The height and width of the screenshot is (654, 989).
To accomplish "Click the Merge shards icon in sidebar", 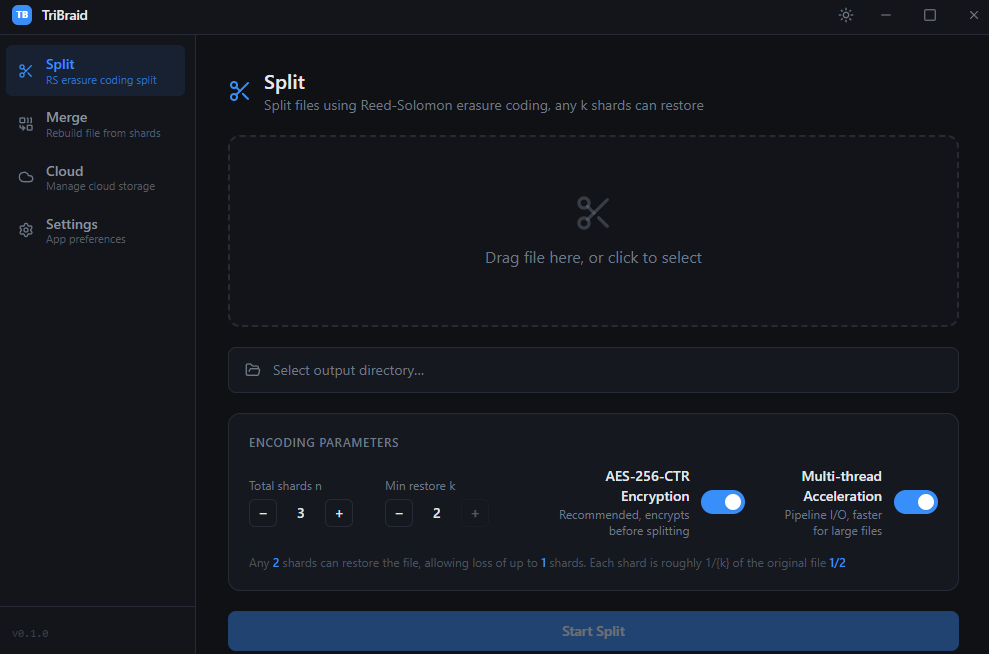I will point(25,122).
